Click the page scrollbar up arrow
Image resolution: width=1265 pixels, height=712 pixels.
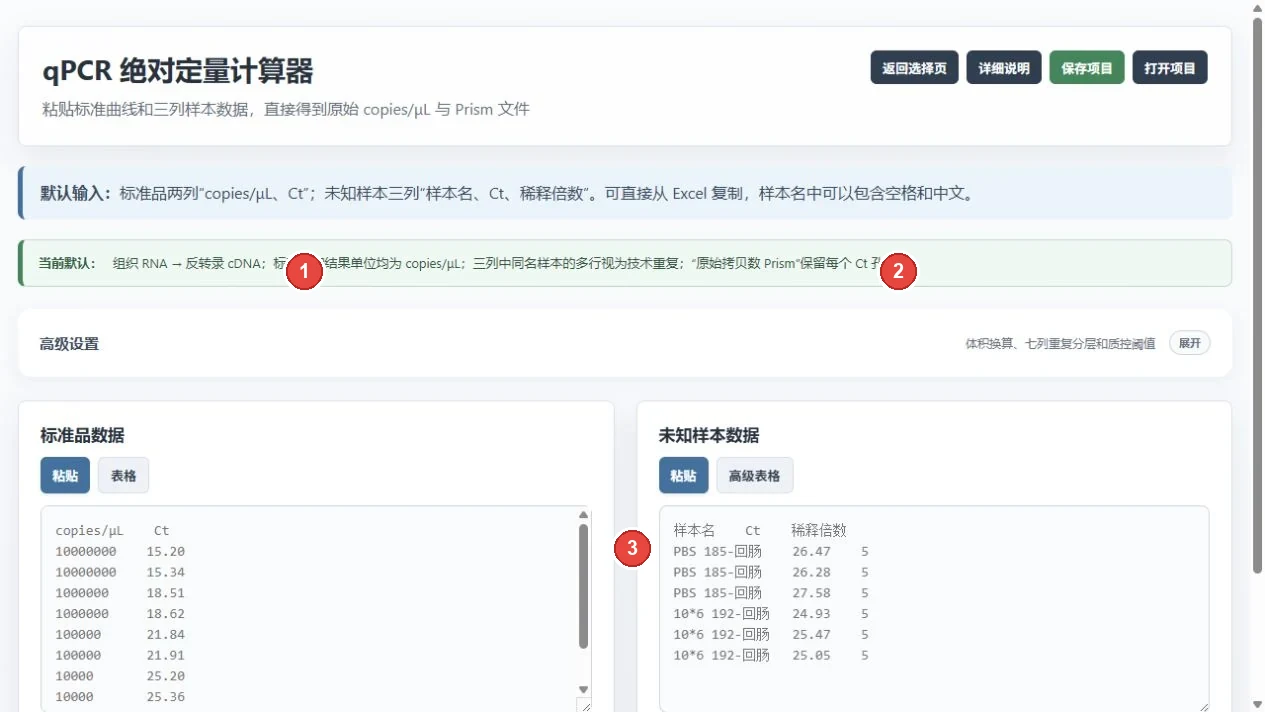[x=1257, y=7]
